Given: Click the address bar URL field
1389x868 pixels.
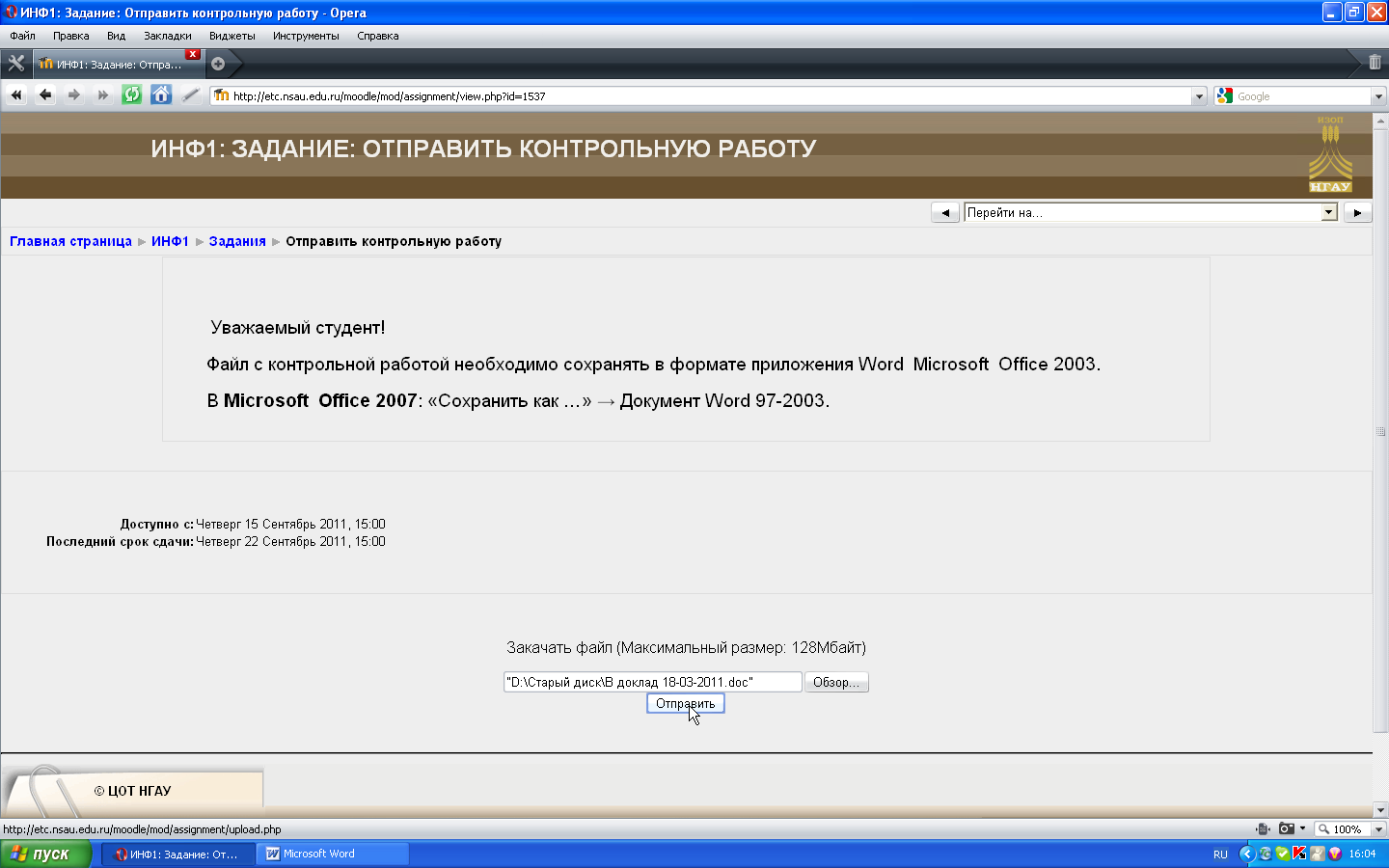Looking at the screenshot, I should (x=709, y=96).
